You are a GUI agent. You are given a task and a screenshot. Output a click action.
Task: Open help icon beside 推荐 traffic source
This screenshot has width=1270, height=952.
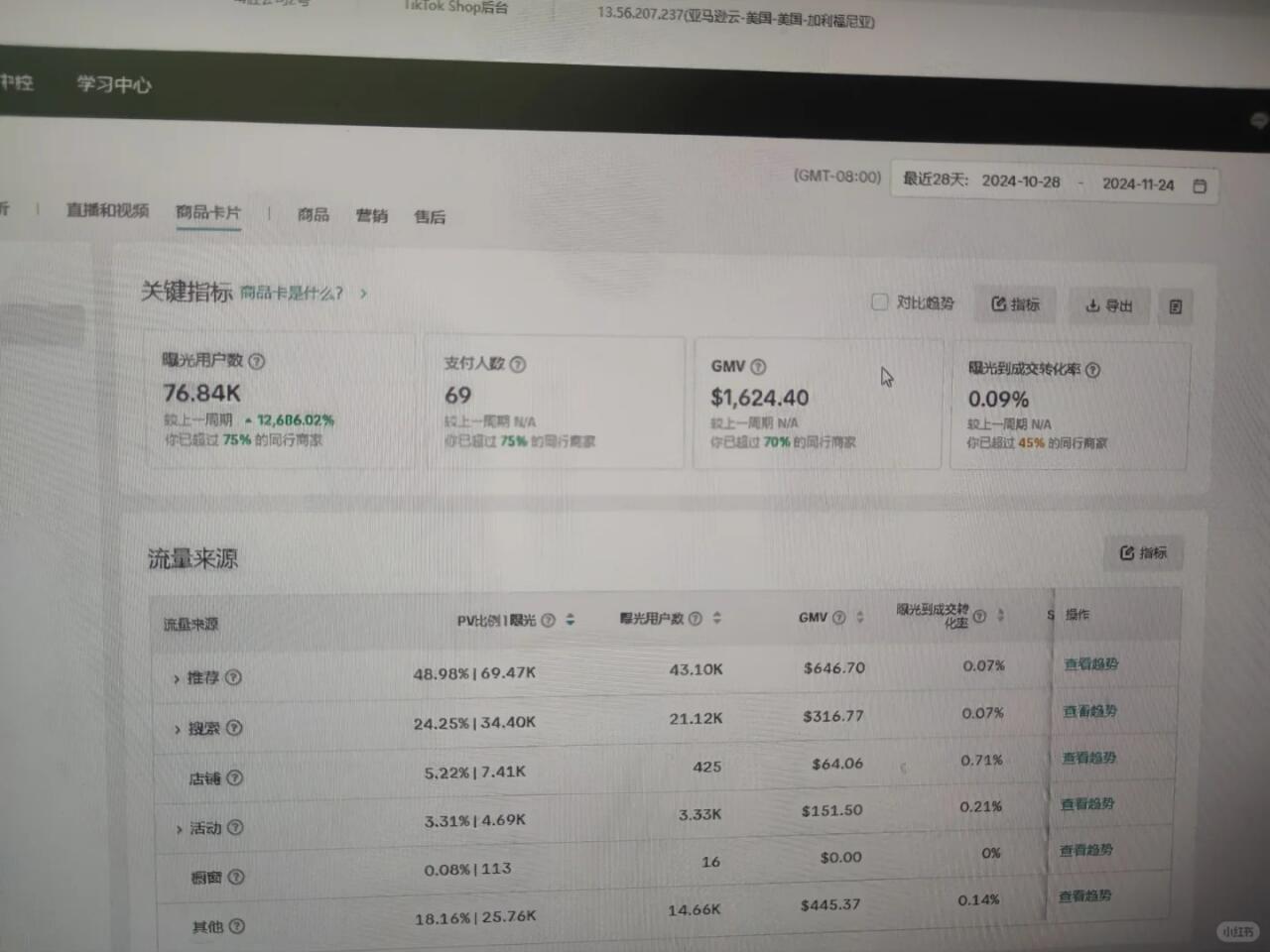[233, 677]
